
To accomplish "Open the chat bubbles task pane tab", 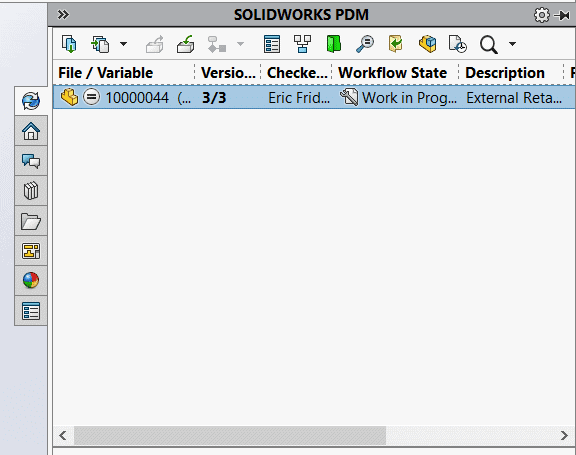I will coord(31,161).
